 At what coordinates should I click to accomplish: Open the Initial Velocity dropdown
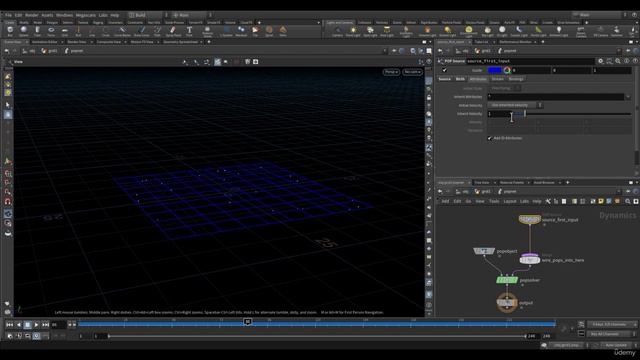(516, 105)
